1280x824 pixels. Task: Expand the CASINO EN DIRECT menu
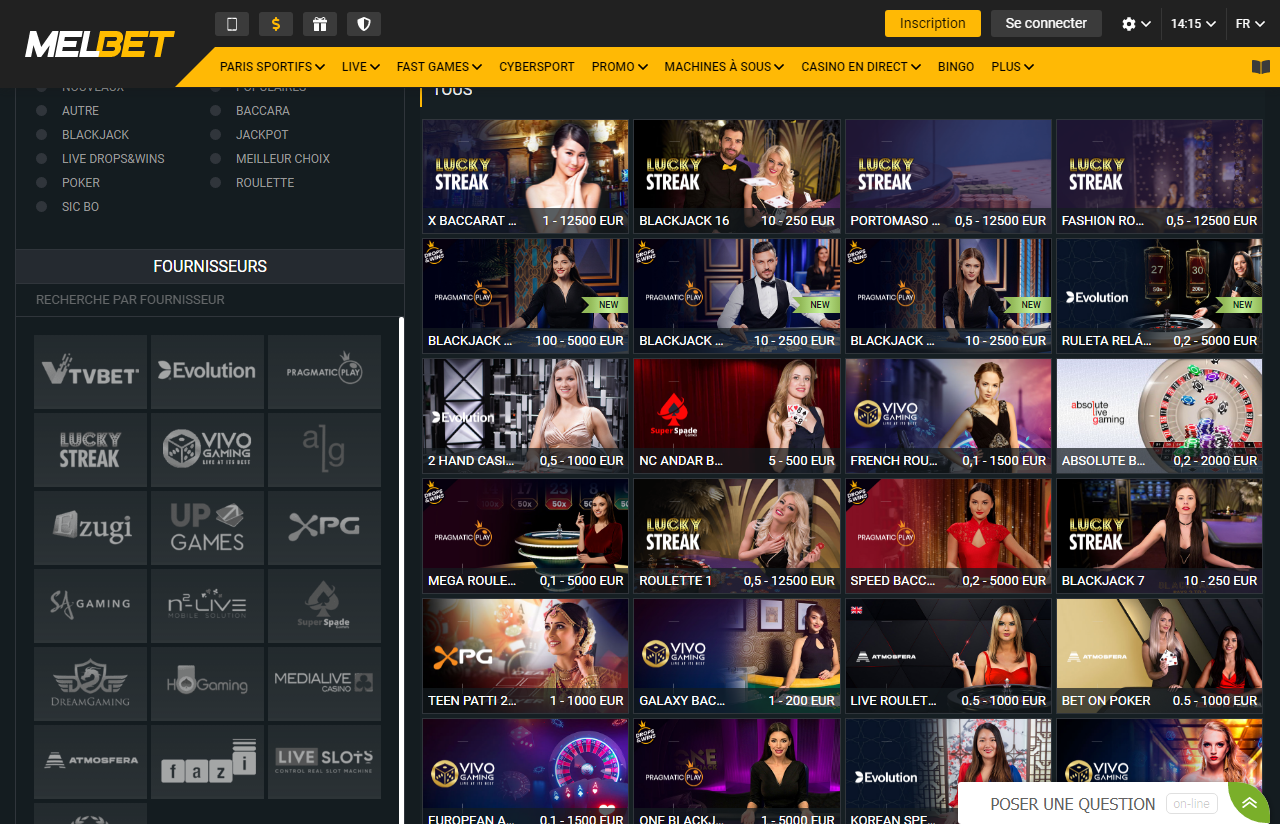point(861,67)
